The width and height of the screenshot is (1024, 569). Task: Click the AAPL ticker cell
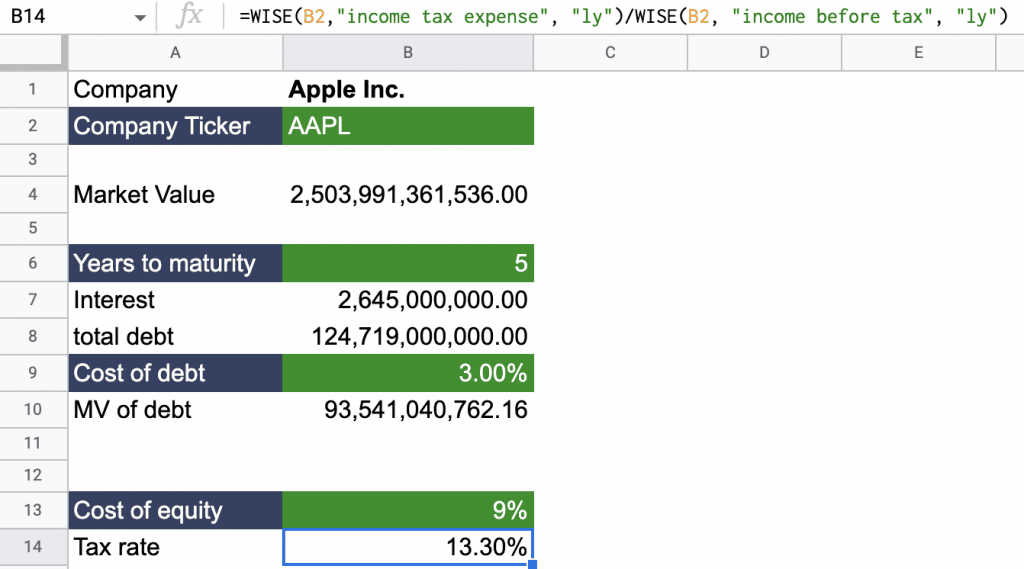pos(408,126)
